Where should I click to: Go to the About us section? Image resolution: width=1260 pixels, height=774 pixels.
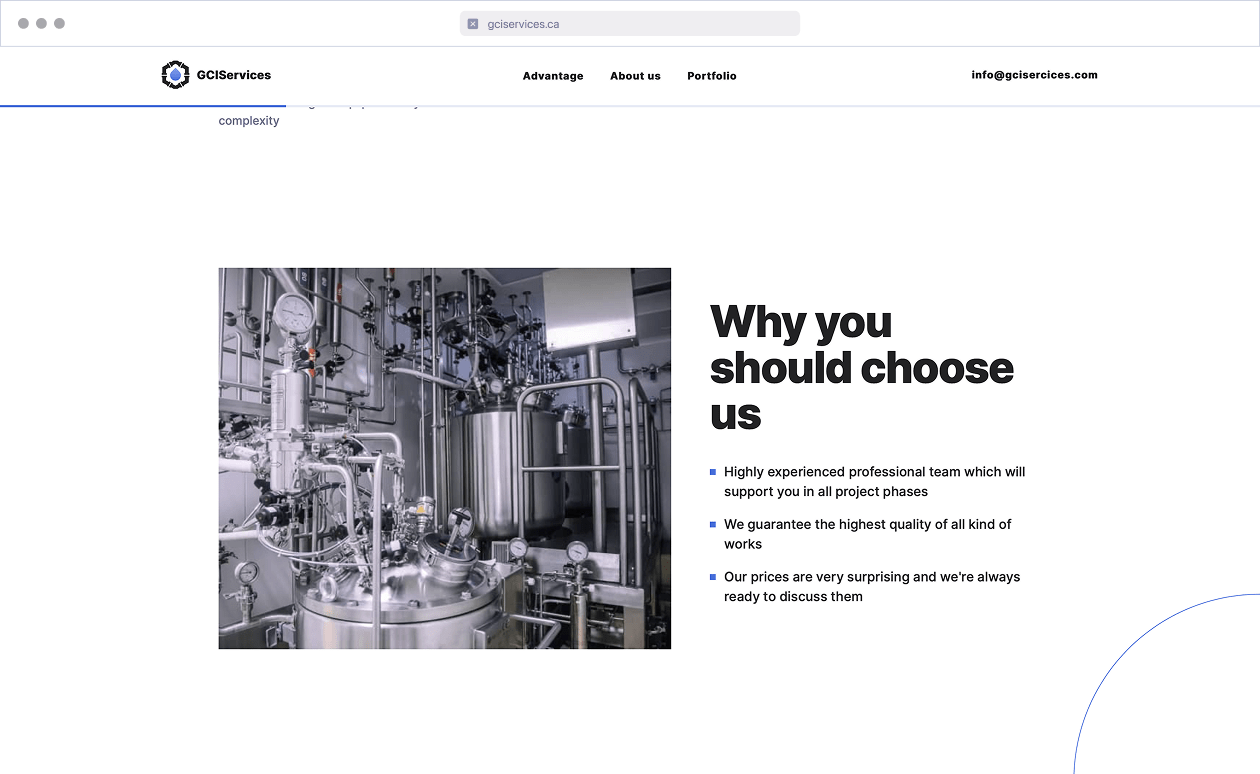coord(635,76)
